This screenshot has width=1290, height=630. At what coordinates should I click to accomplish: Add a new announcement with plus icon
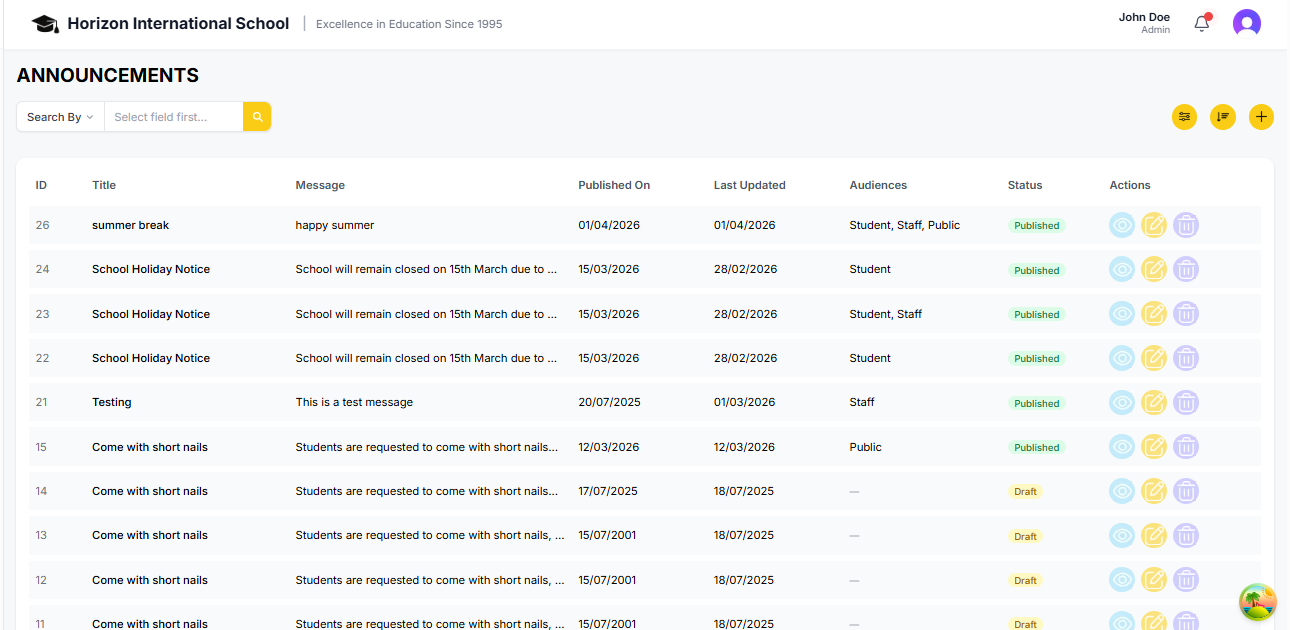pos(1261,117)
